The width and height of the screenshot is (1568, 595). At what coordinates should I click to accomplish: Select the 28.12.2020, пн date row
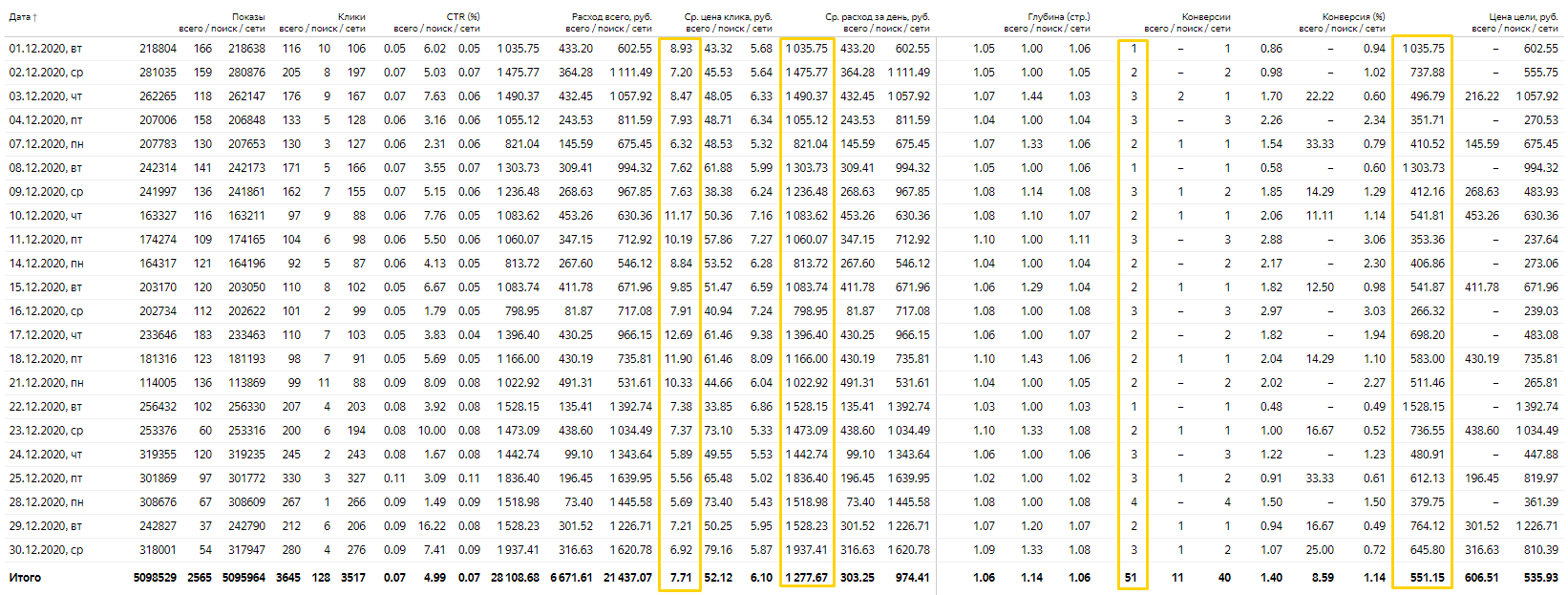47,501
